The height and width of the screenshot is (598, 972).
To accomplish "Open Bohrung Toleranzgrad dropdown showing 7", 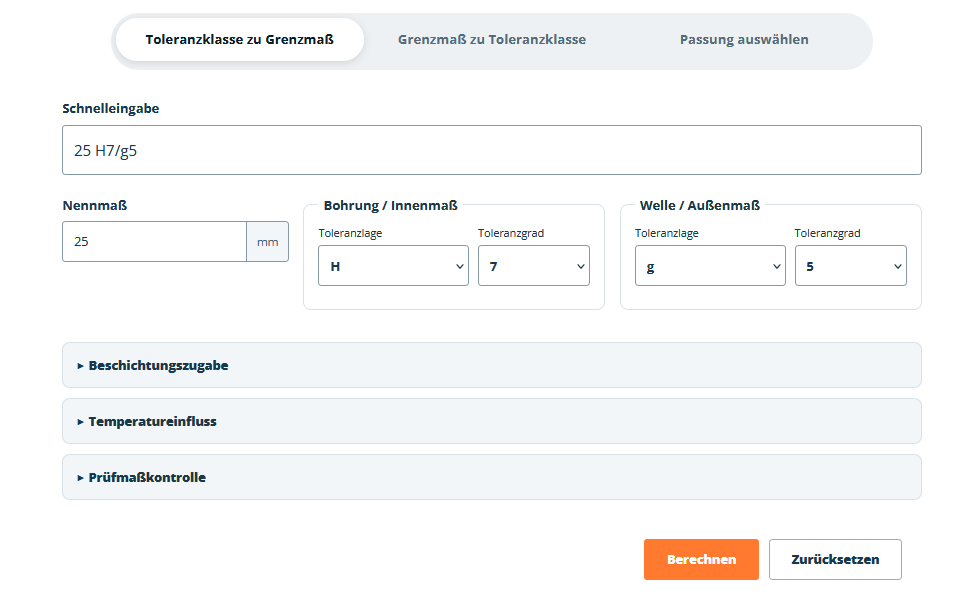I will 534,266.
